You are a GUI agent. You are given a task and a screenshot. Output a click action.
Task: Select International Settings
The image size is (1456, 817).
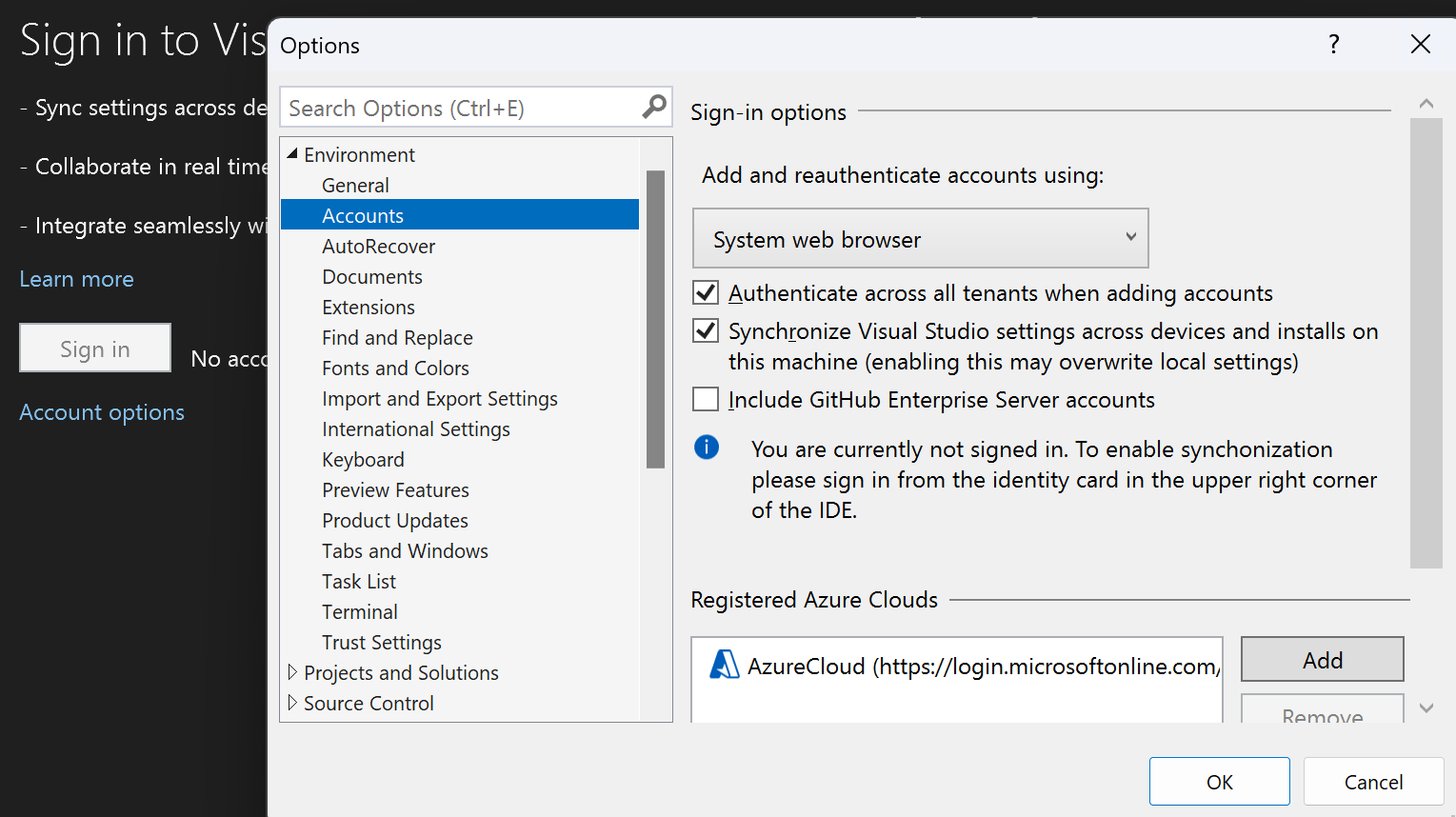(415, 428)
